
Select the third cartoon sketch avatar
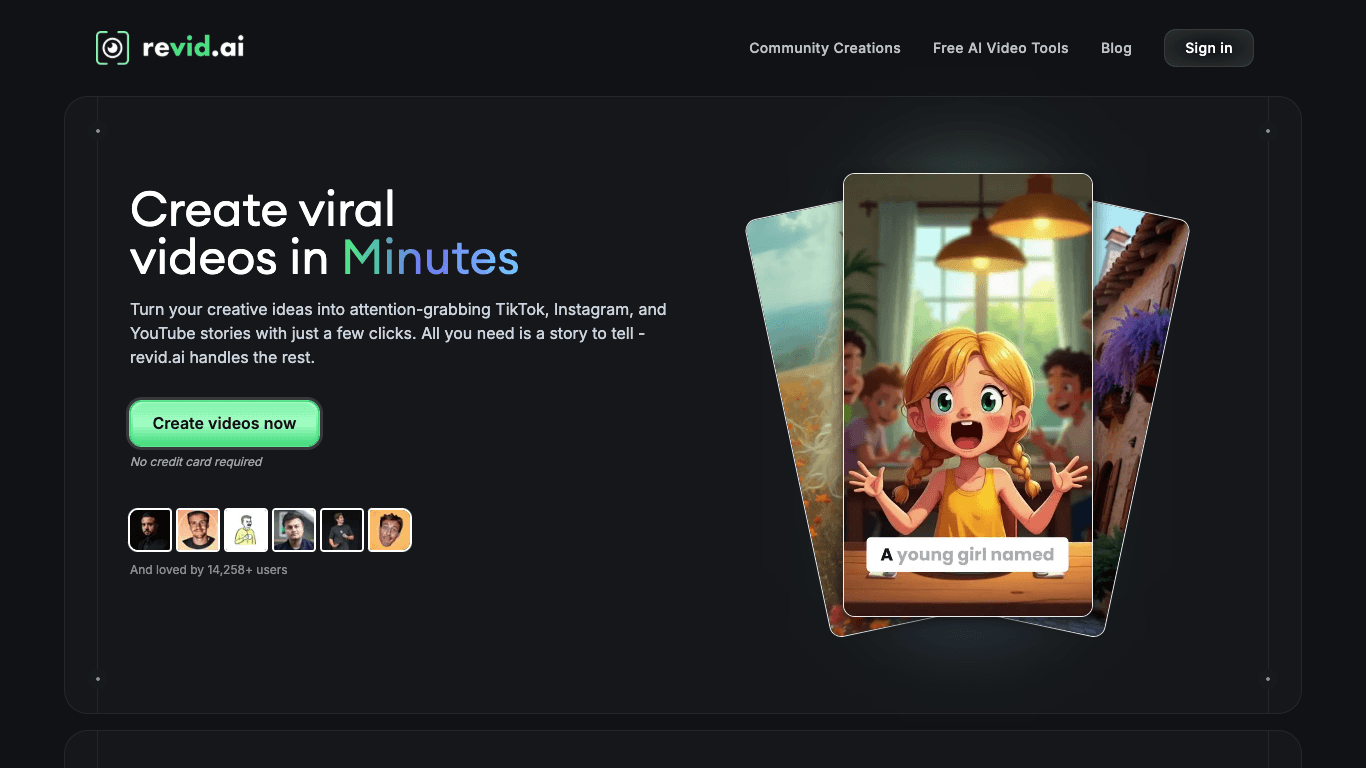pyautogui.click(x=246, y=530)
